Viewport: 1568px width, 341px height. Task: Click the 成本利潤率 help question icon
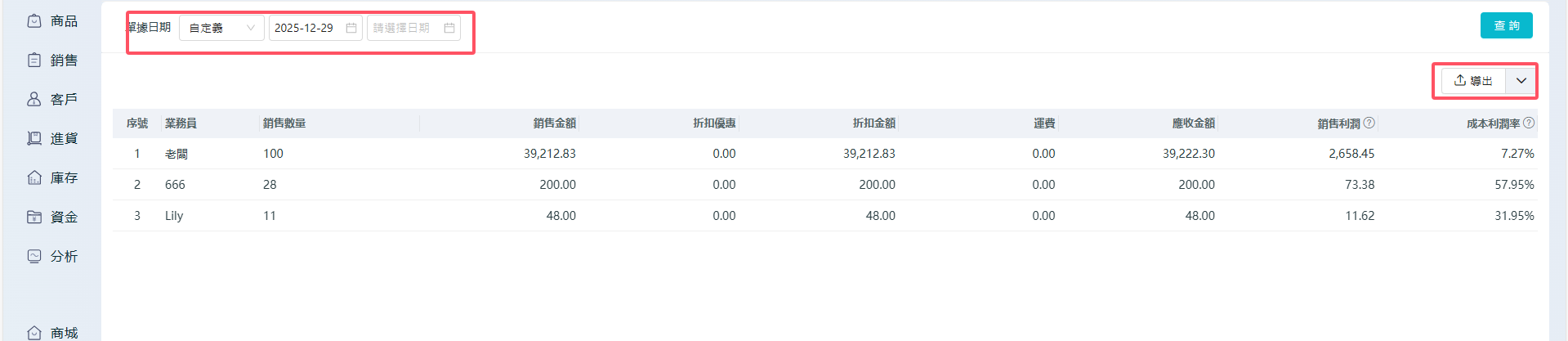1529,123
